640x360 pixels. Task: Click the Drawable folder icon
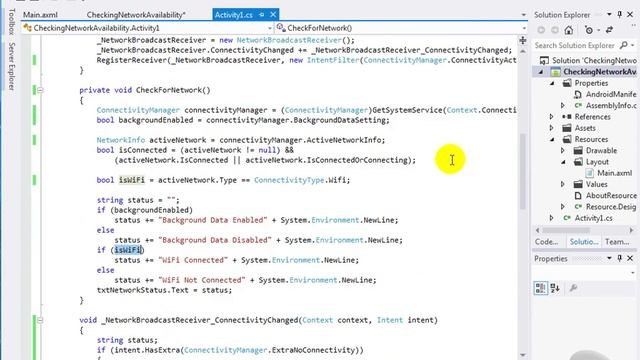click(578, 151)
